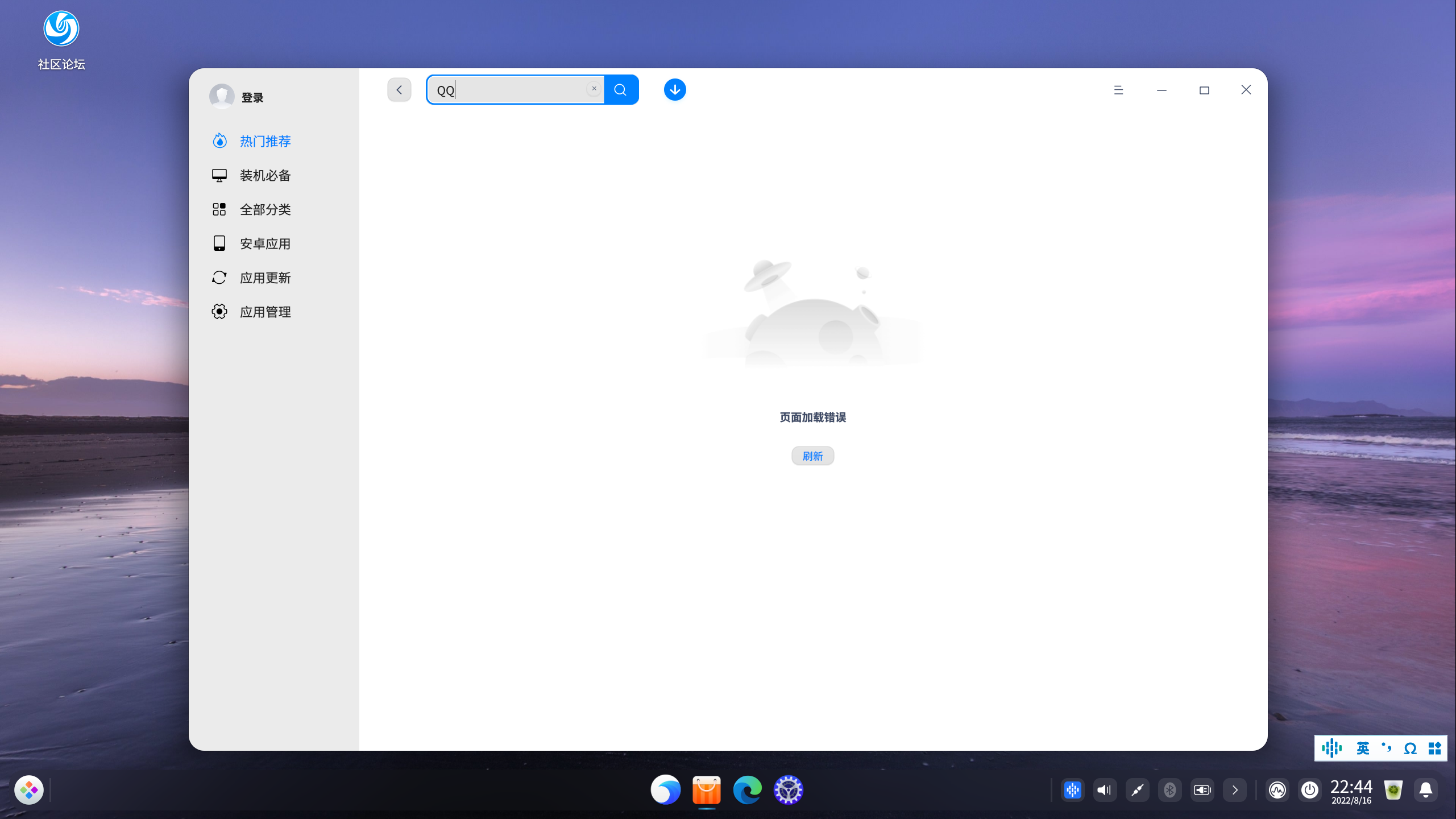Click the notification bell in the system tray
Image resolution: width=1456 pixels, height=819 pixels.
coord(1426,789)
